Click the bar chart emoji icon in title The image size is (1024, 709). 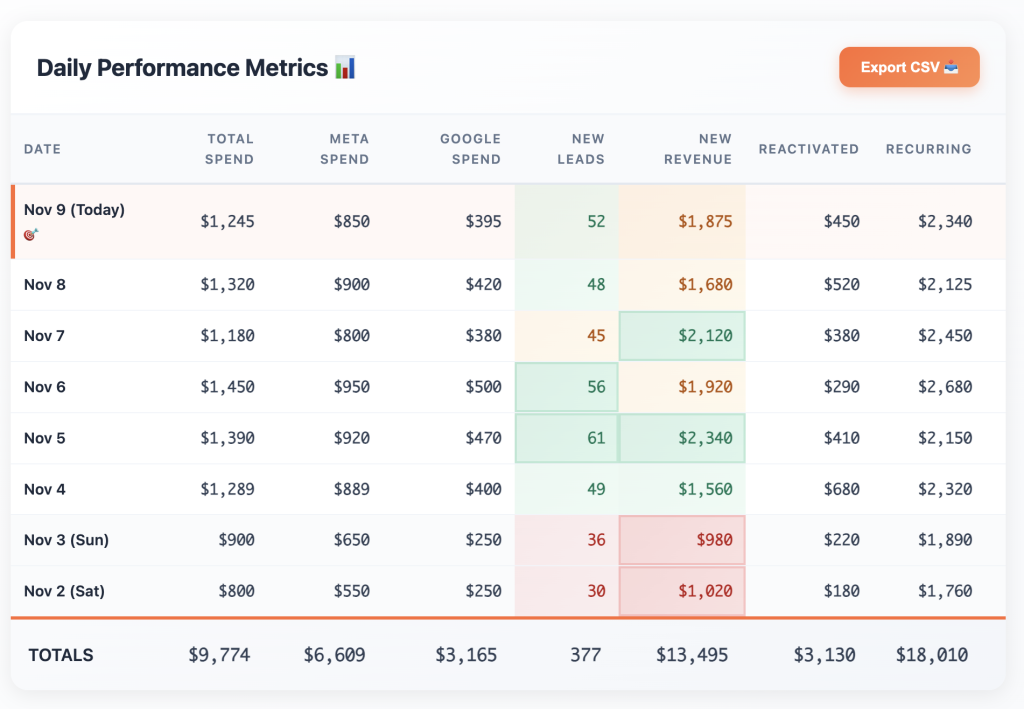pos(345,68)
